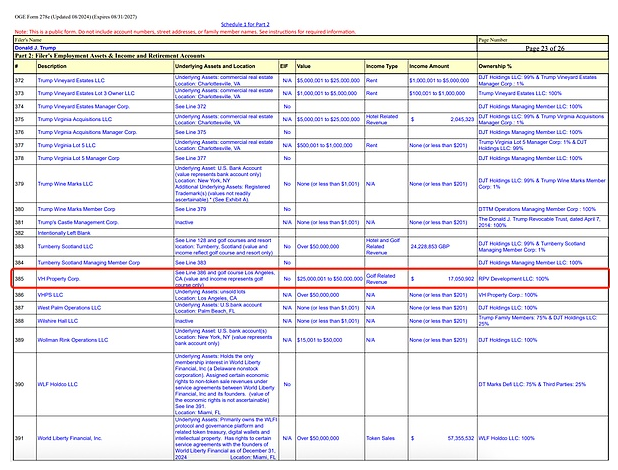The image size is (618, 470).
Task: Select the 'Page 23 of 26' page number
Action: 545,48
